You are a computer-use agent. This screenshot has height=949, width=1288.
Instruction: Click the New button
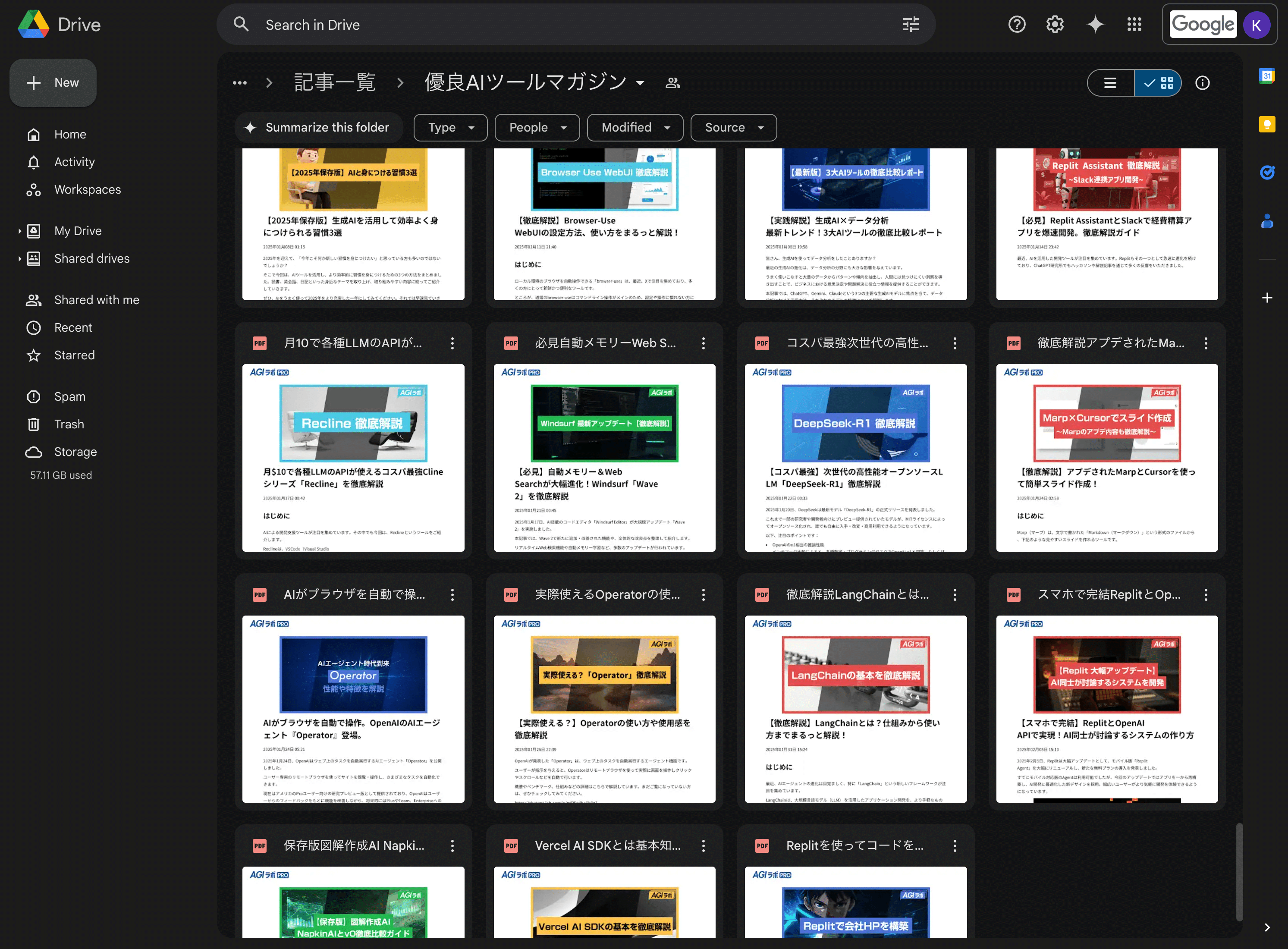click(53, 83)
